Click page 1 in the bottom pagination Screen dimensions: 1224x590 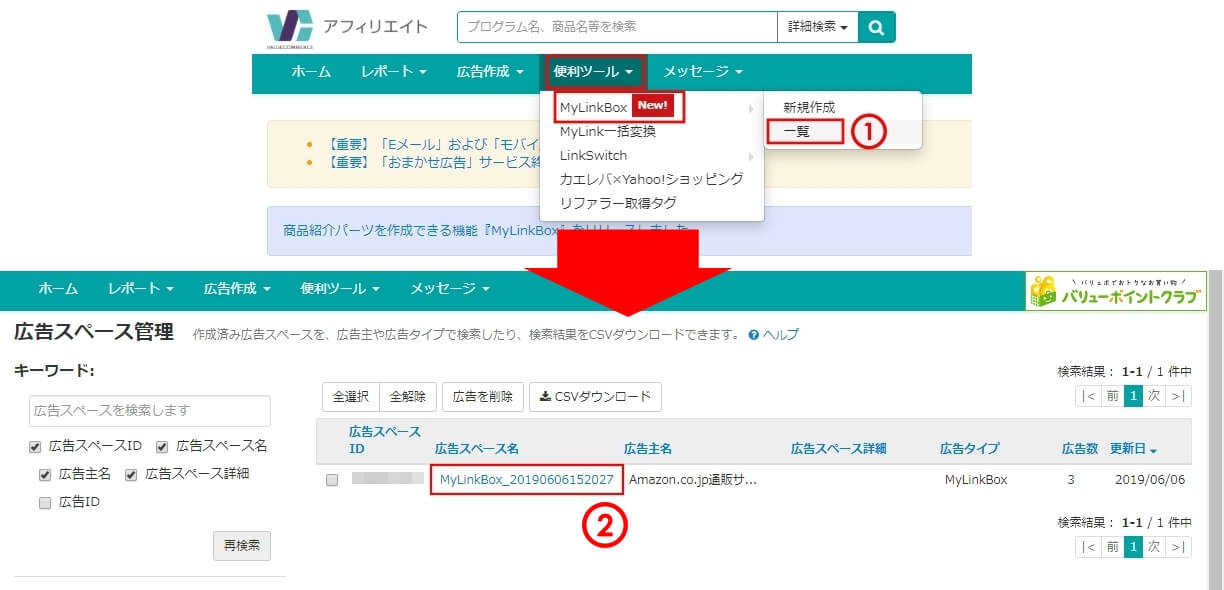click(1133, 547)
